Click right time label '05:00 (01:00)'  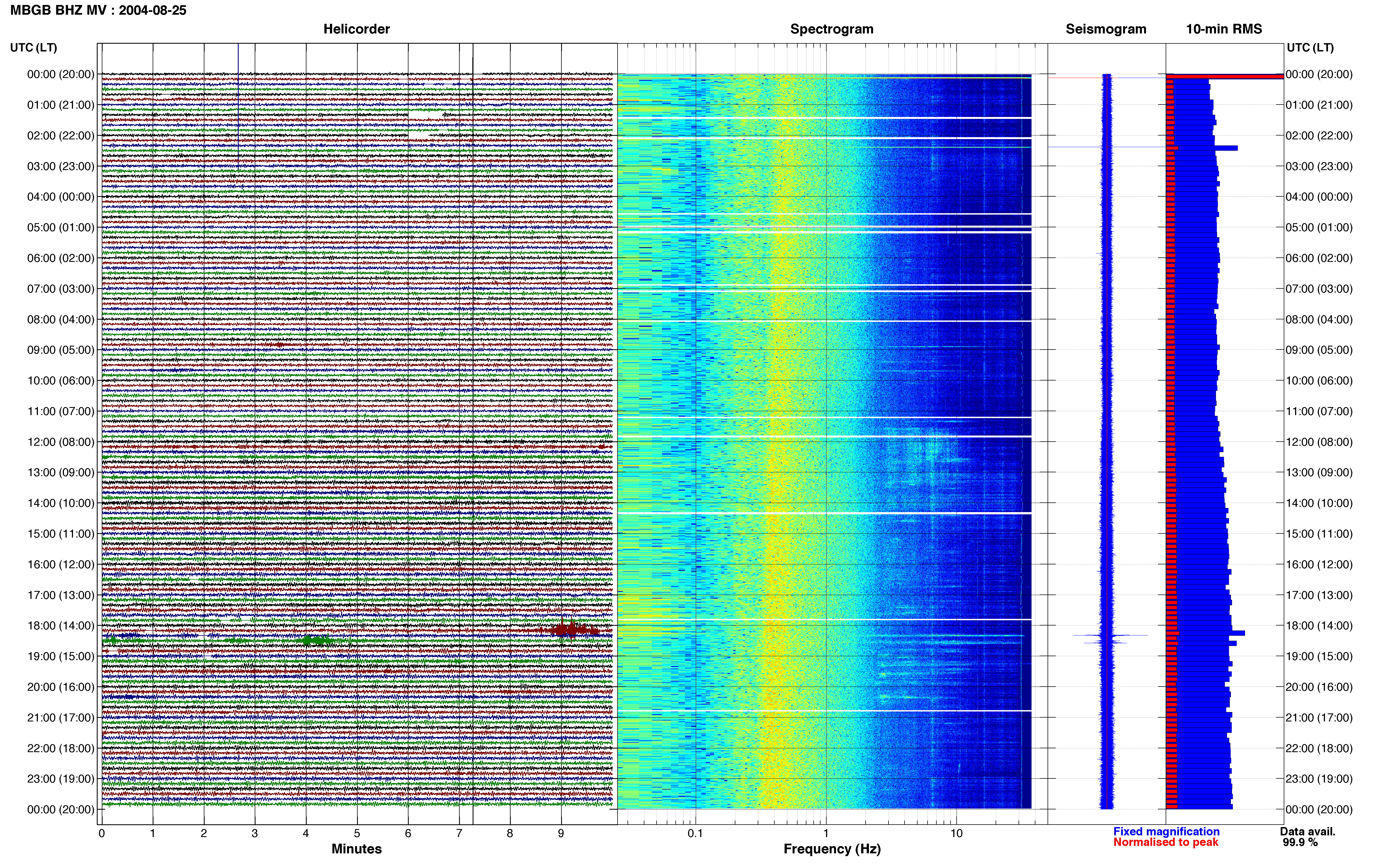(x=1319, y=227)
